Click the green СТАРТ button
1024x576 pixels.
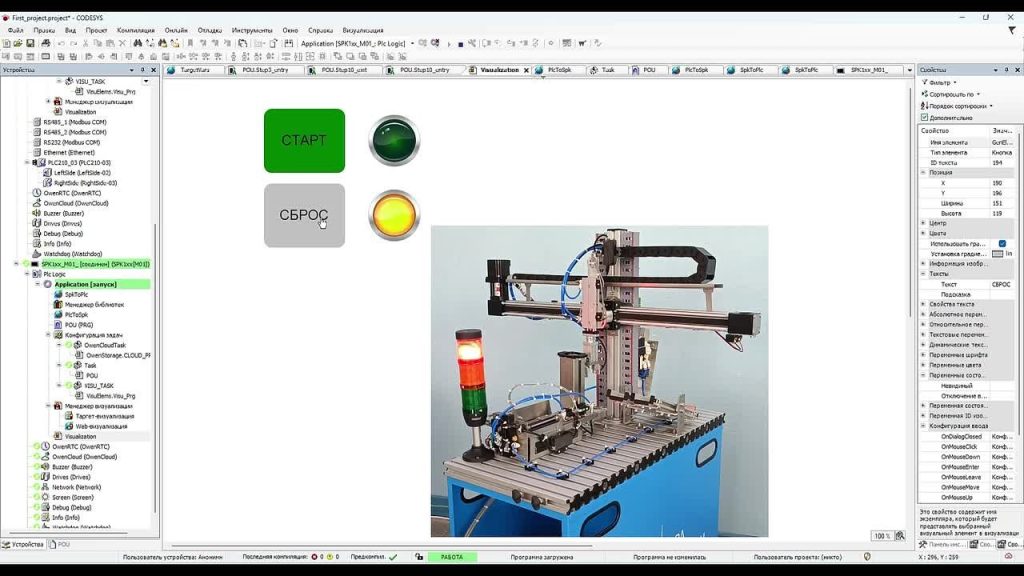[x=304, y=140]
